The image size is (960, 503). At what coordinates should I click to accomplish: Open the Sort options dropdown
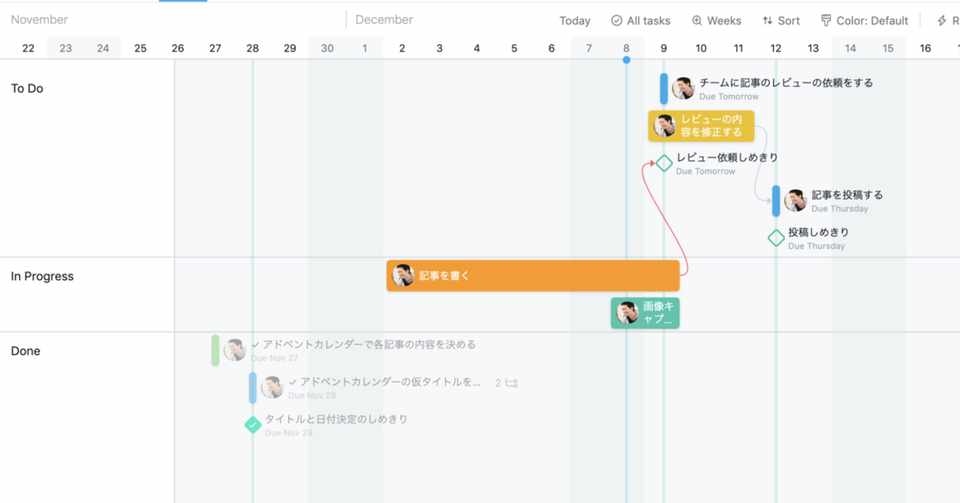781,21
